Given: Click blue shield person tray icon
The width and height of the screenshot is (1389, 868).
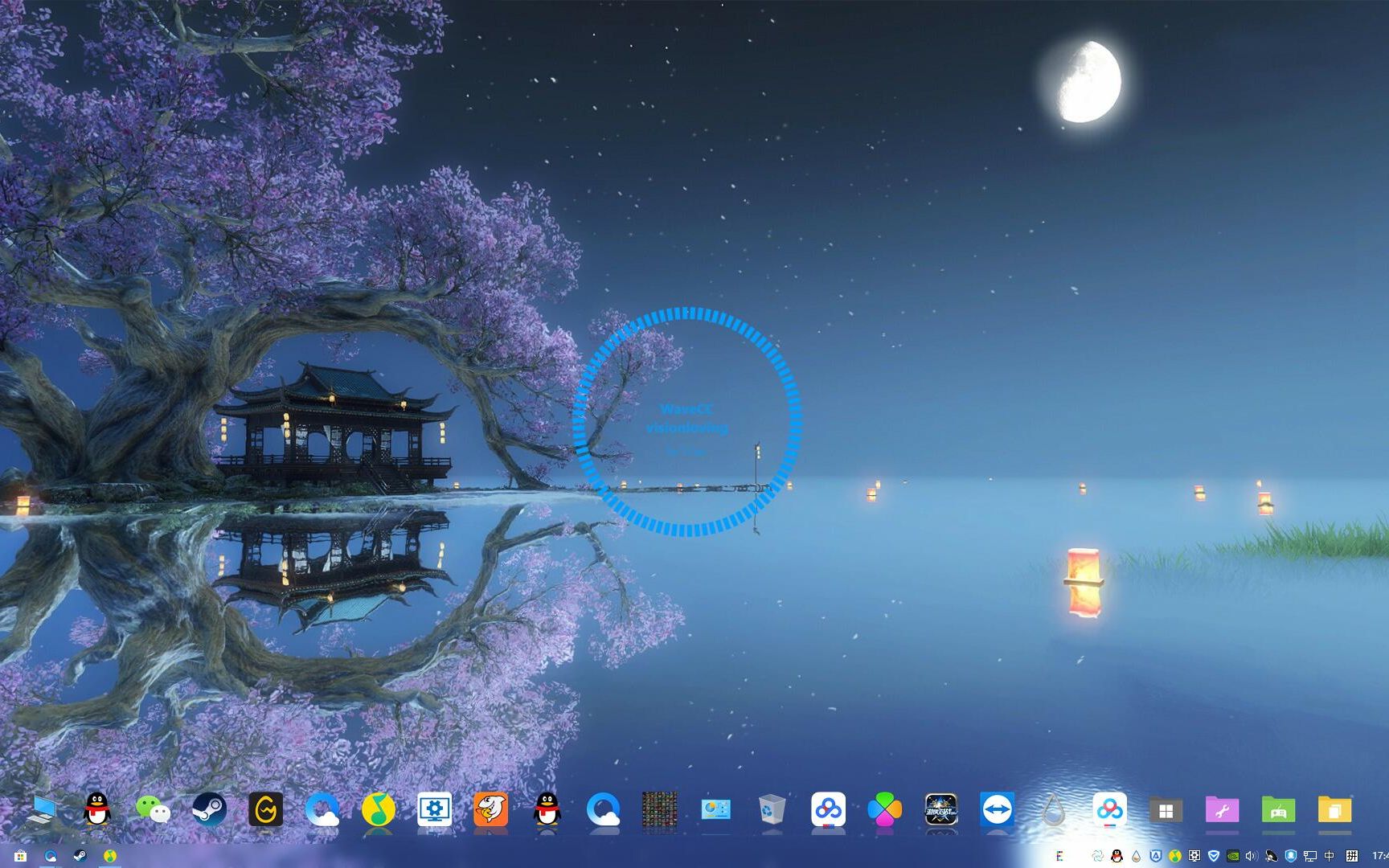Looking at the screenshot, I should pos(1290,857).
